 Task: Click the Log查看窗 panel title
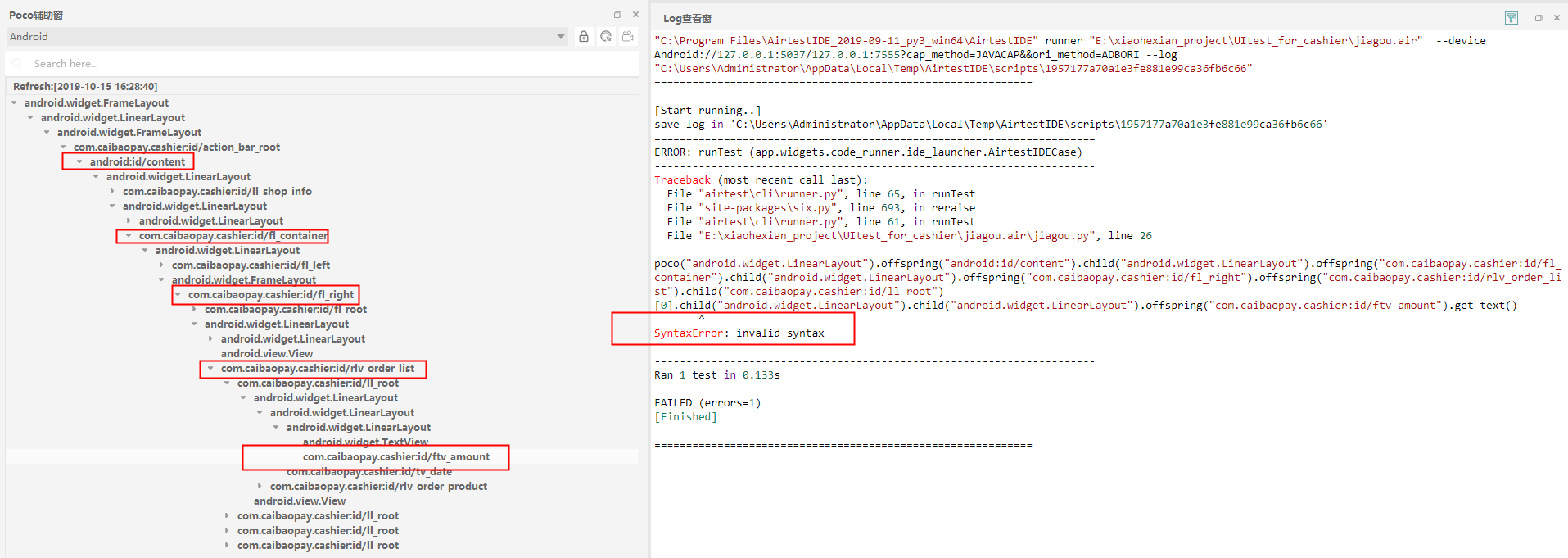[687, 18]
